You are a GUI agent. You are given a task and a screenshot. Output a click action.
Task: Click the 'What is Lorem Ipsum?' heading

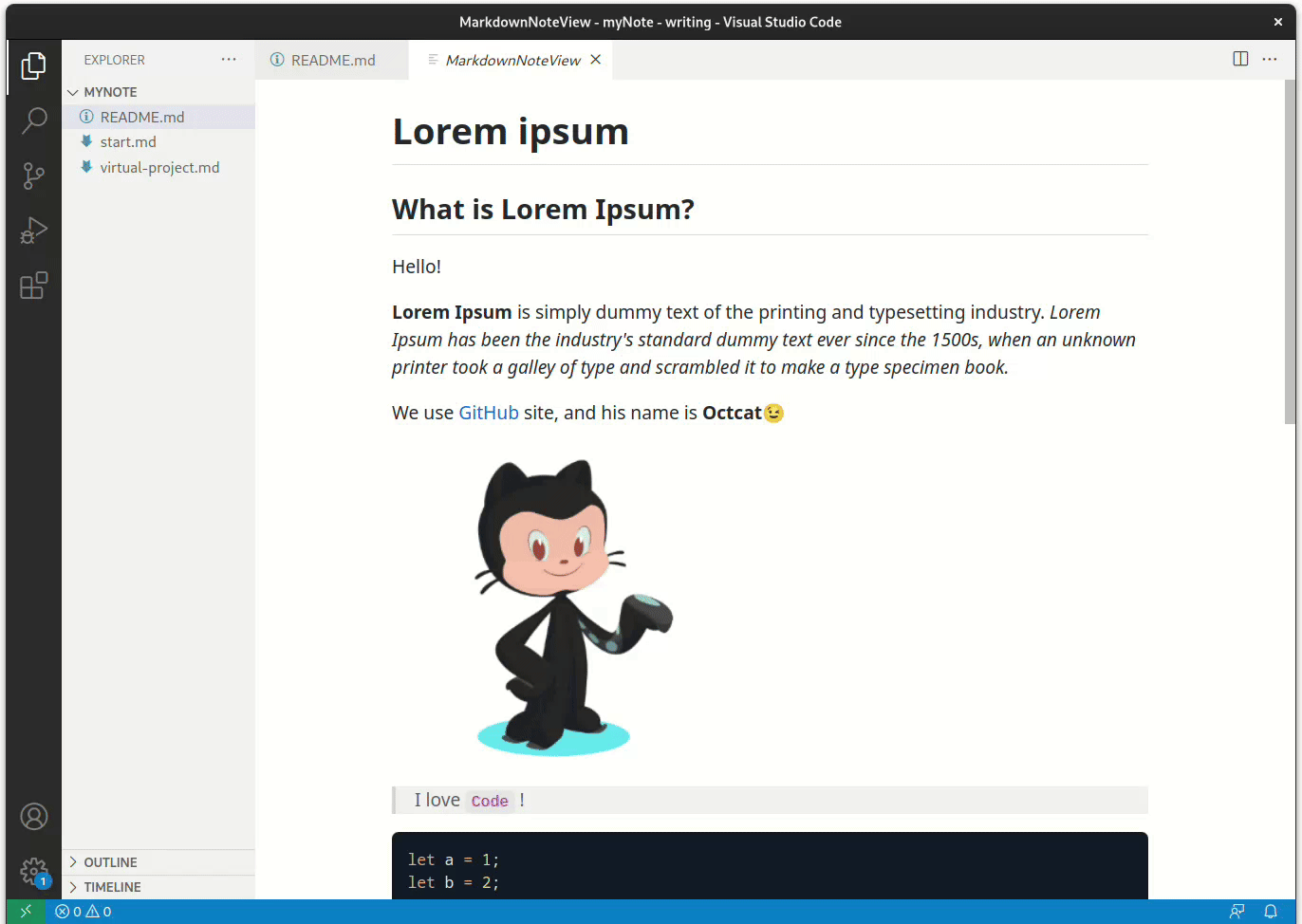pyautogui.click(x=543, y=209)
